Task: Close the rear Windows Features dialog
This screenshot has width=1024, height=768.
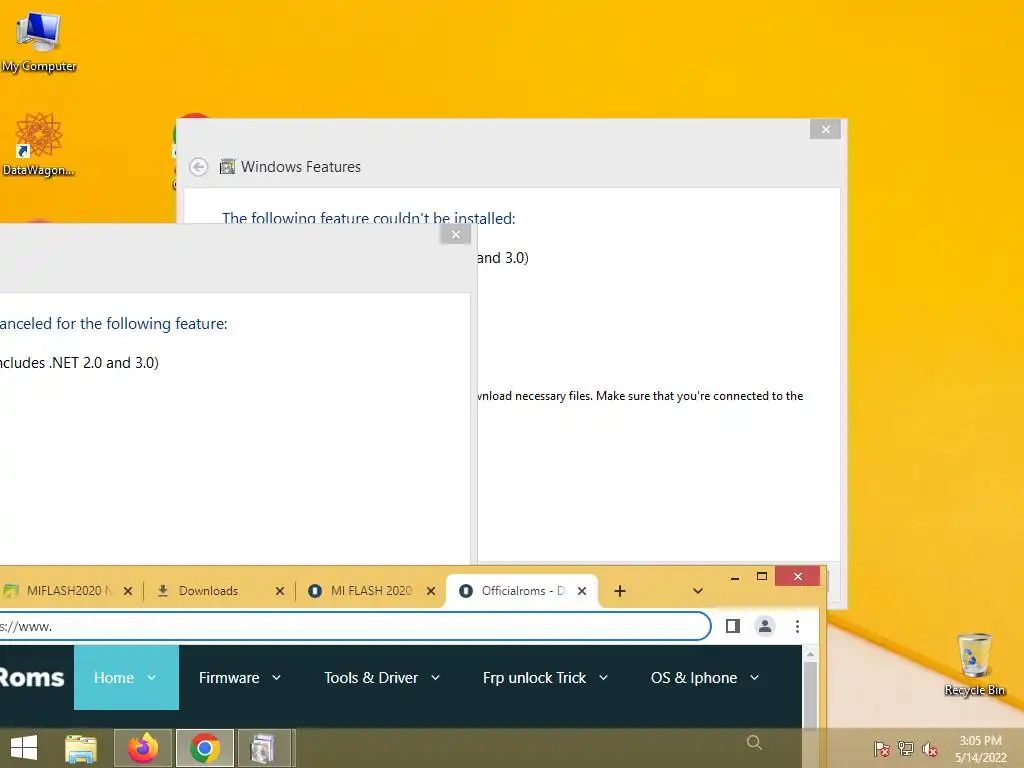Action: point(825,129)
